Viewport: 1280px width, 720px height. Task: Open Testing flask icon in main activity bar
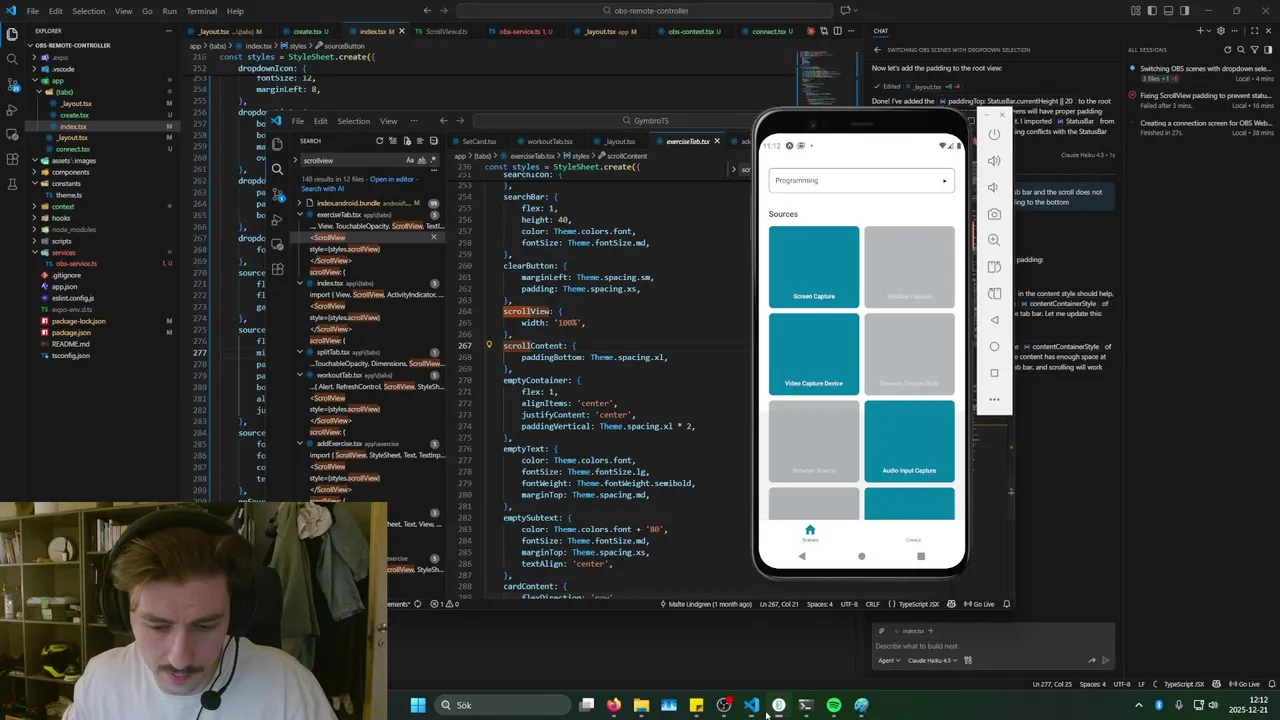(12, 184)
